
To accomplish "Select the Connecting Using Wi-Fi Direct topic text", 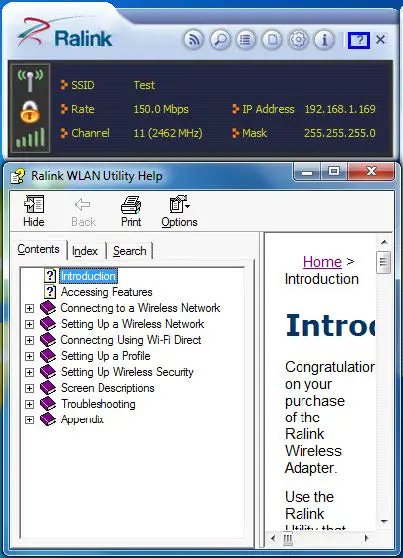I will point(131,340).
